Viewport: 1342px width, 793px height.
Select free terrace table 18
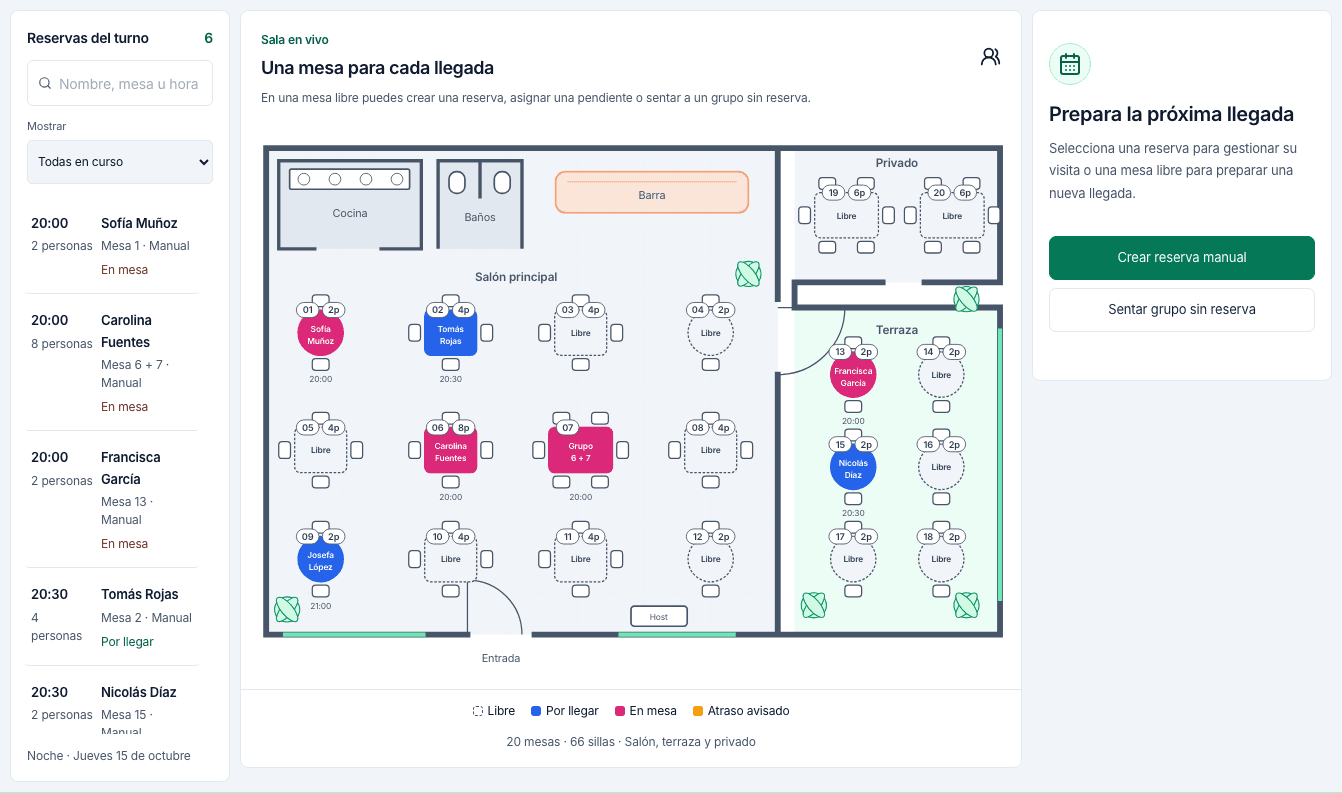pos(941,559)
